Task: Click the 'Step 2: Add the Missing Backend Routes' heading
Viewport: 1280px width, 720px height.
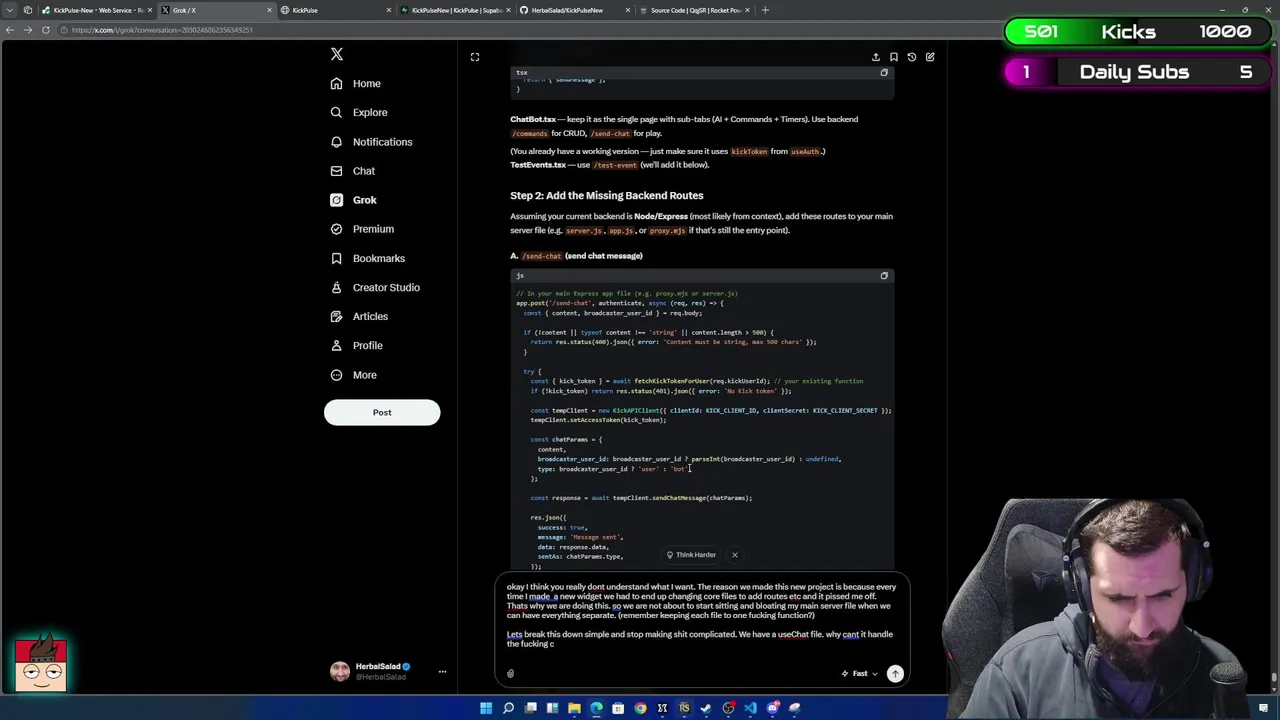Action: tap(606, 196)
